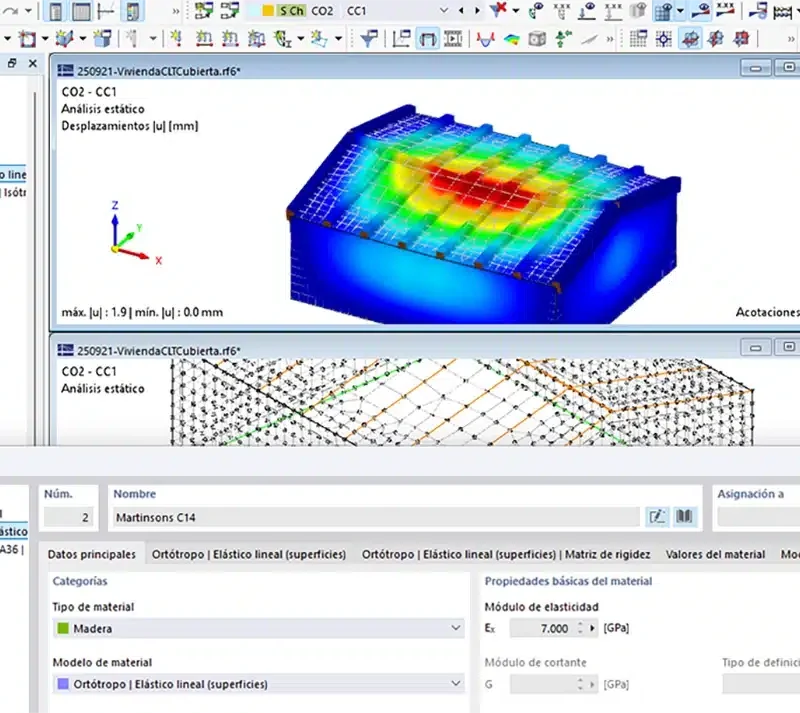
Task: Open the Valores del material tab
Action: click(x=715, y=554)
